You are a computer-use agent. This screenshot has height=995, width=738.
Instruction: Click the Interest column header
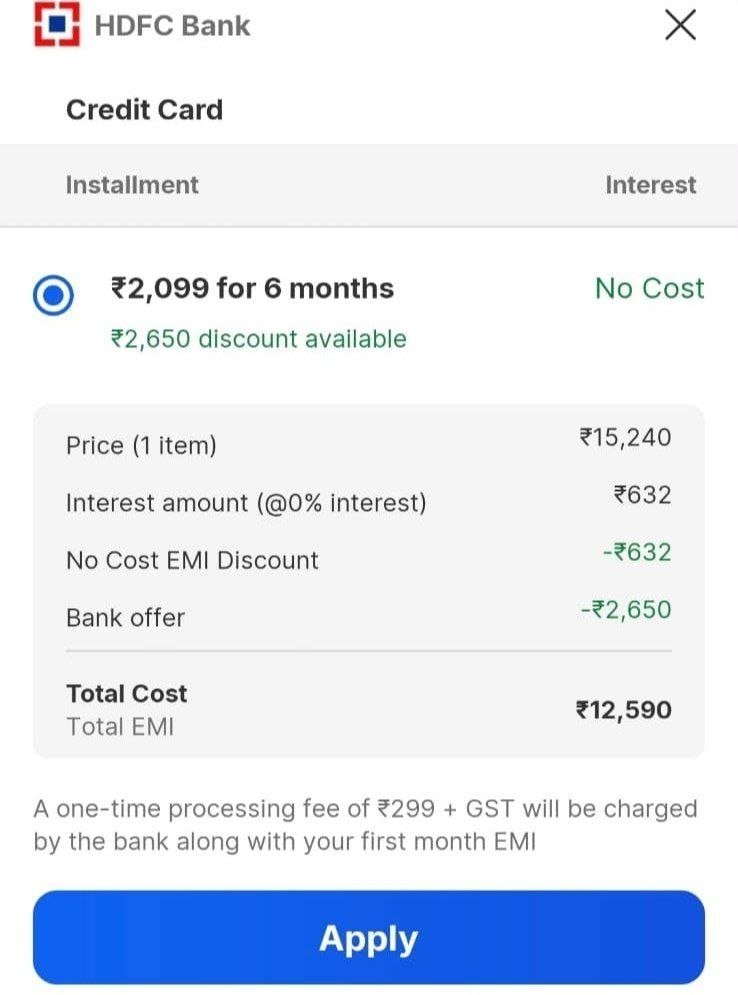(x=650, y=185)
